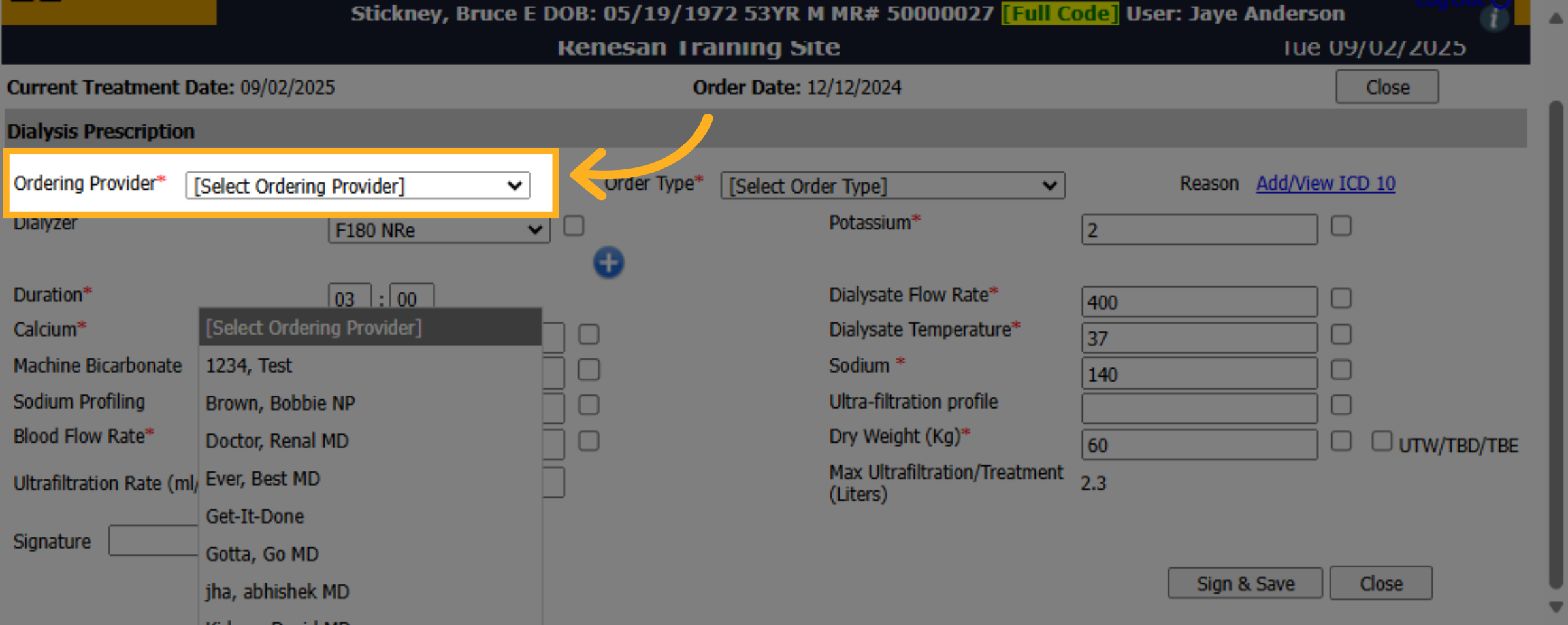Tick the Machine Bicarbonate row checkbox
This screenshot has width=1568, height=625.
point(589,369)
